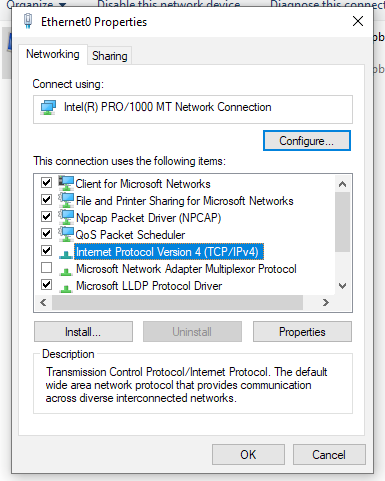This screenshot has height=481, width=385.
Task: Uncheck File and Printer Sharing for Microsoft Networks
Action: tap(46, 200)
